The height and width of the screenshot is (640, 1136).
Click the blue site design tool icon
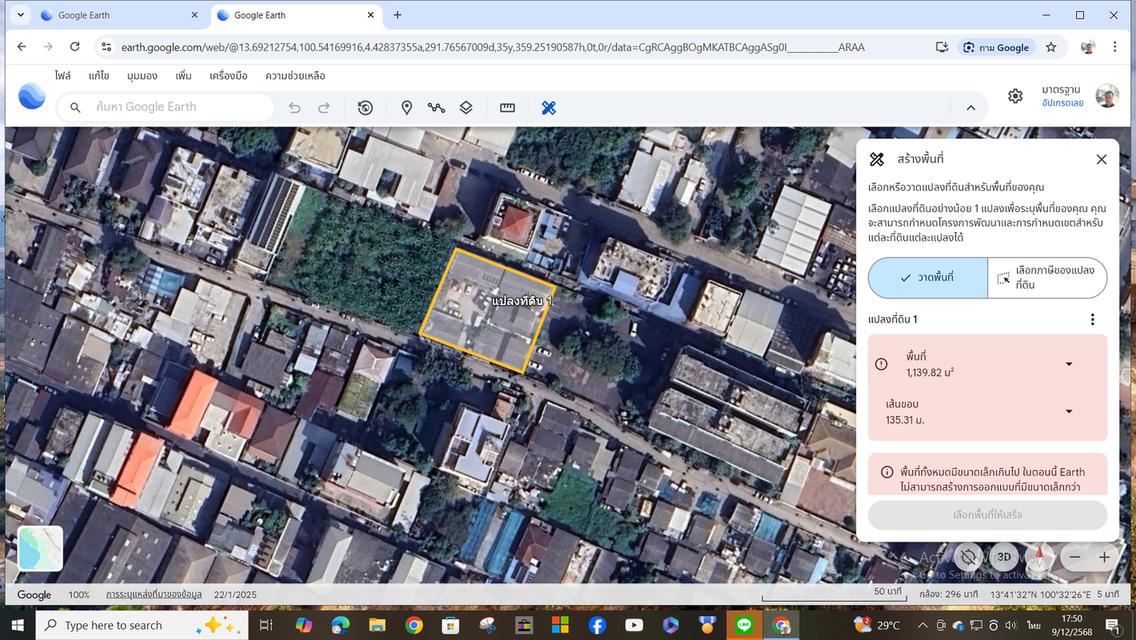coord(548,108)
